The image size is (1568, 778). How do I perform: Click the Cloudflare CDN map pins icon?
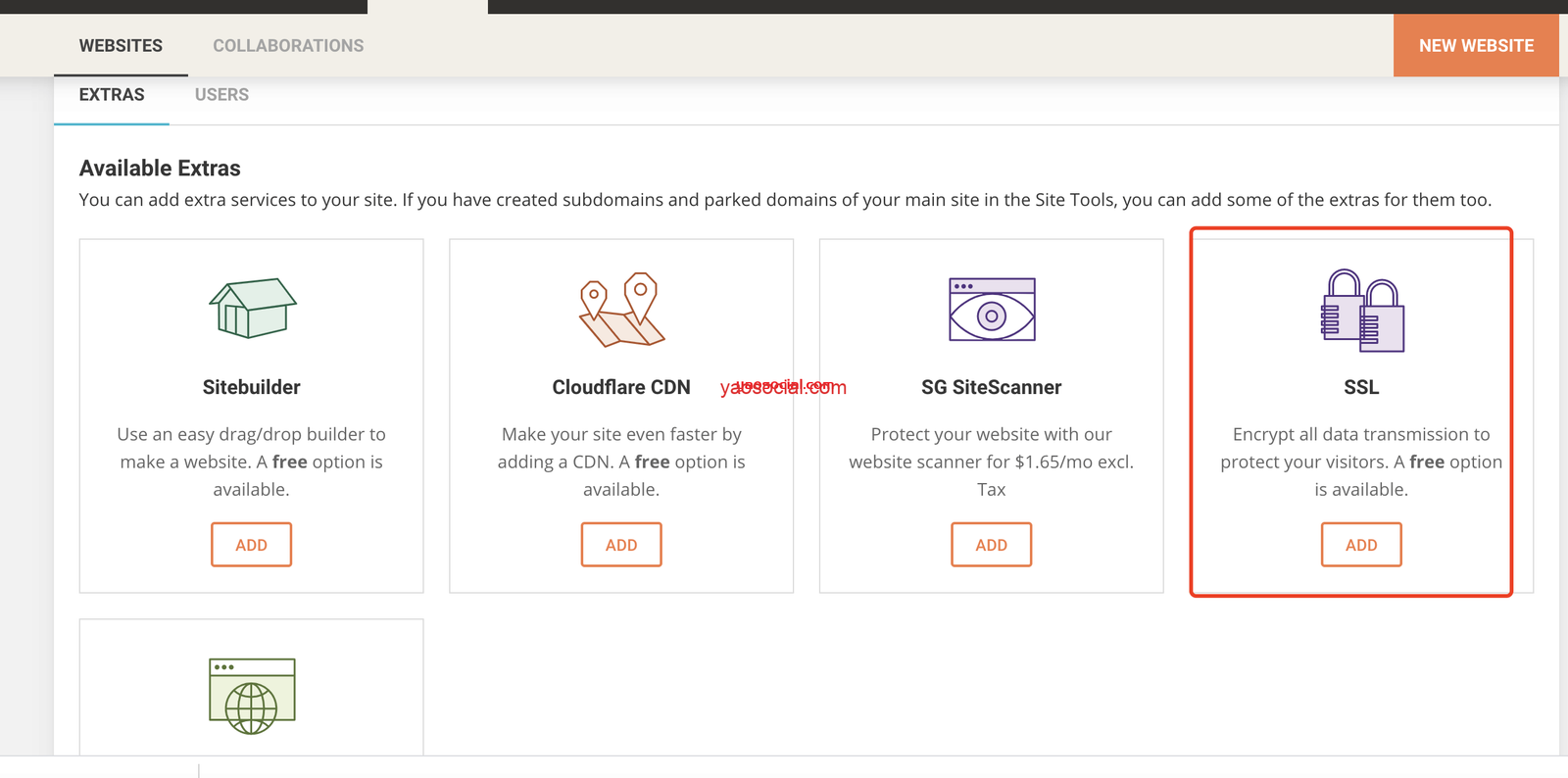point(621,310)
